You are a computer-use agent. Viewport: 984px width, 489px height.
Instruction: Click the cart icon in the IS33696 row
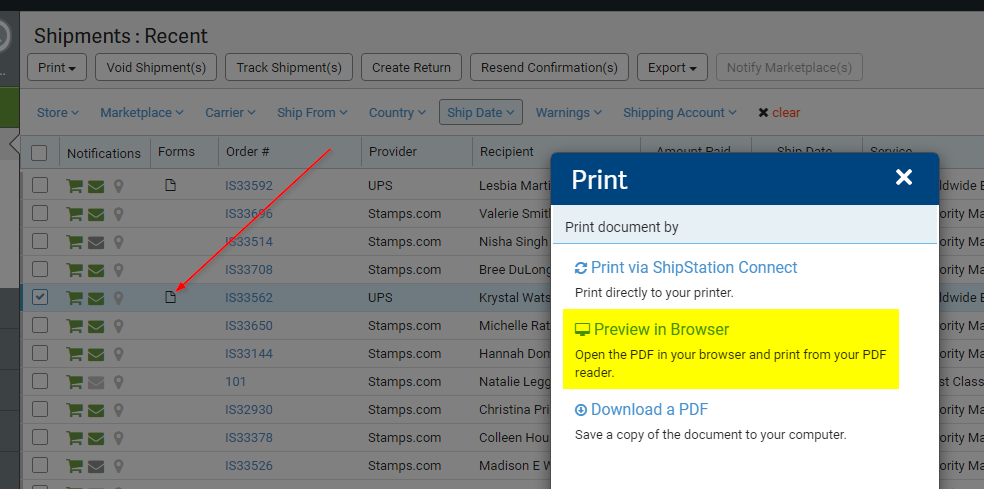(75, 214)
